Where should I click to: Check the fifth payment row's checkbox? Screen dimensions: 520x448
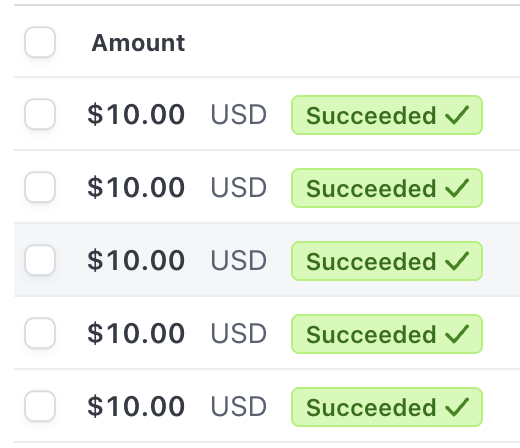tap(40, 406)
